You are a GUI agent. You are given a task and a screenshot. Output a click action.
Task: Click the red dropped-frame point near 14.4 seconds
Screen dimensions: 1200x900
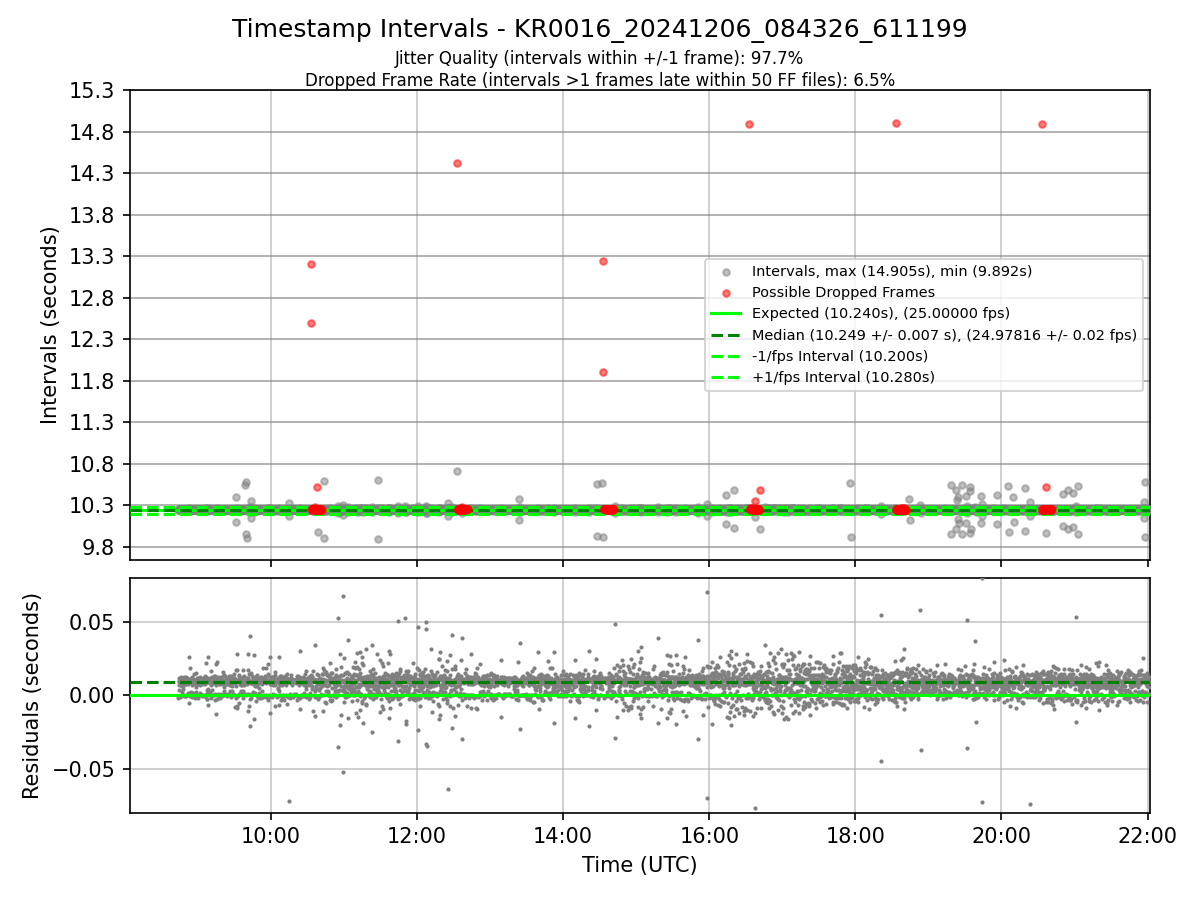coord(457,163)
